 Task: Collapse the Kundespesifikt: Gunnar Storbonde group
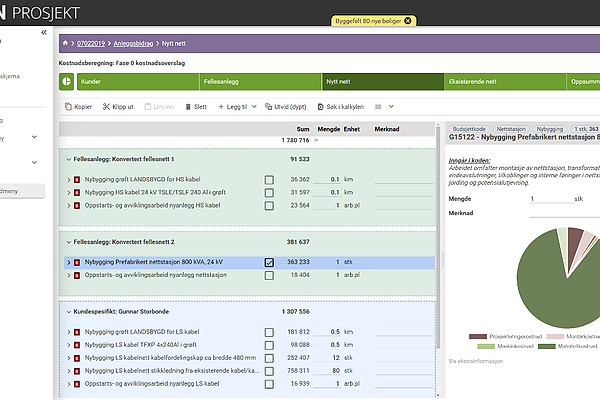[x=66, y=312]
